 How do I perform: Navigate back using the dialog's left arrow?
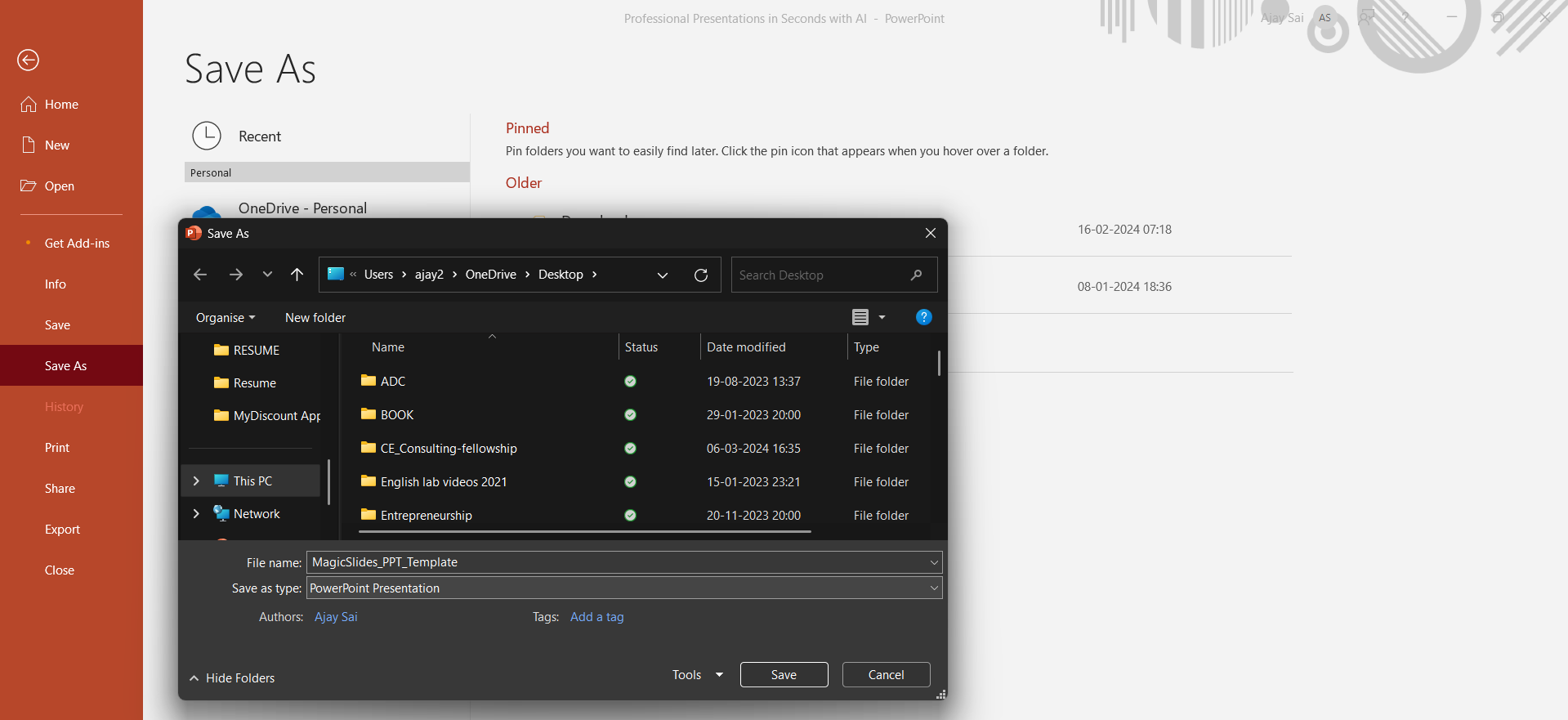click(x=200, y=275)
